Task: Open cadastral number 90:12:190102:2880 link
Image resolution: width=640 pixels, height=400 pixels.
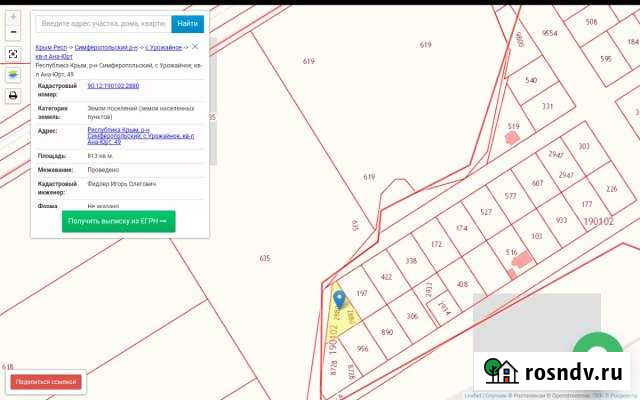Action: tap(121, 87)
